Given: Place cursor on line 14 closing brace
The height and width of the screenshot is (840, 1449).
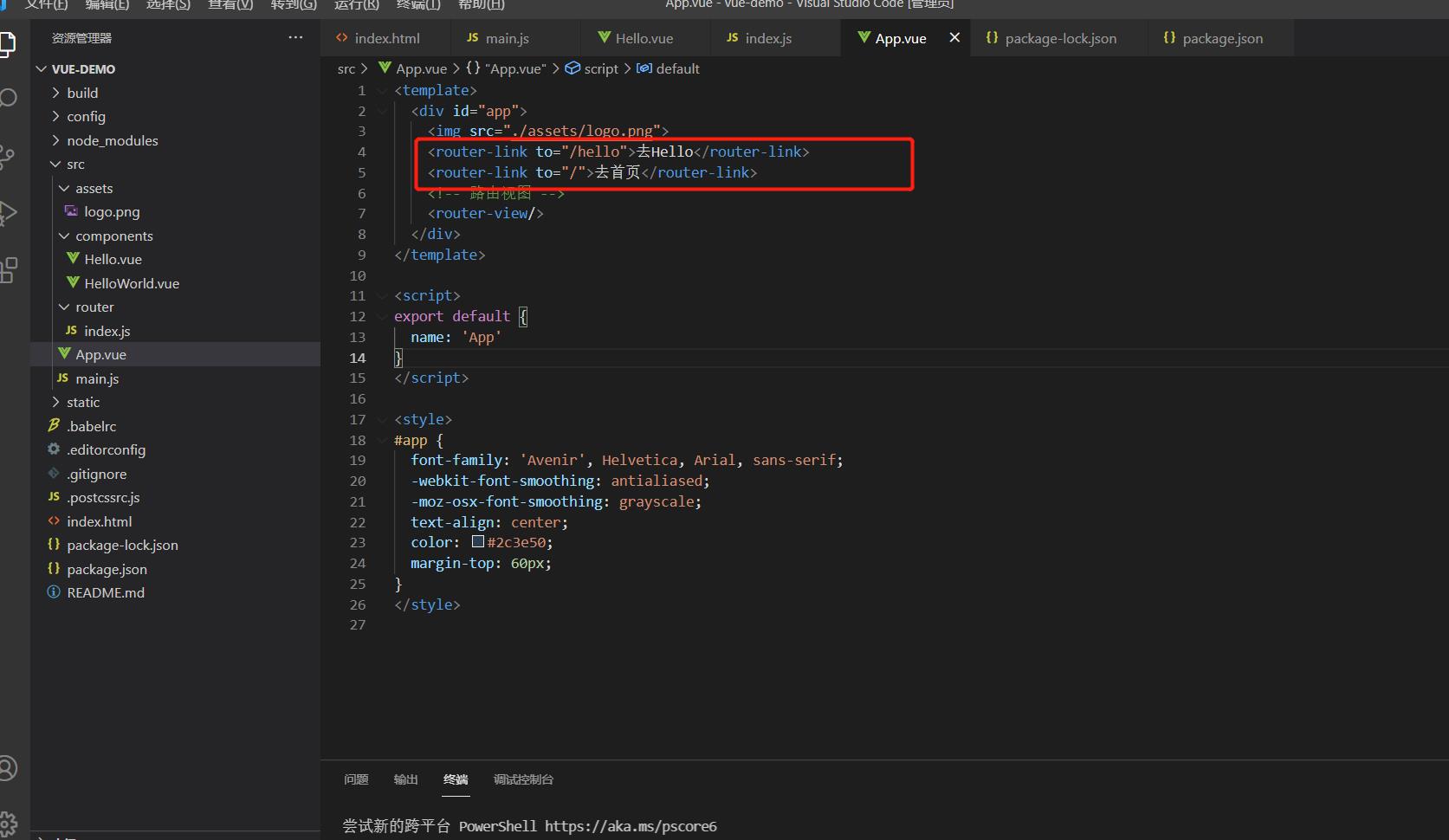Looking at the screenshot, I should (398, 358).
